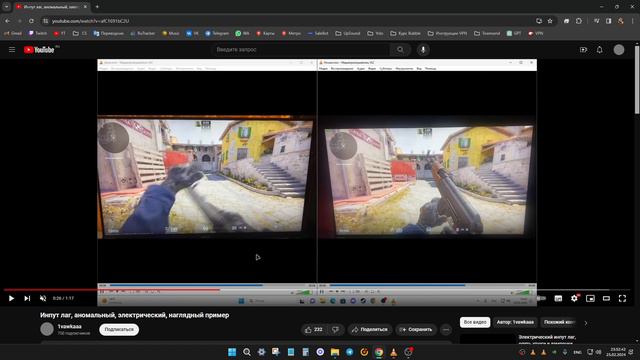The image size is (640, 360).
Task: Expand the UpSound bookmarks folder
Action: click(x=348, y=33)
